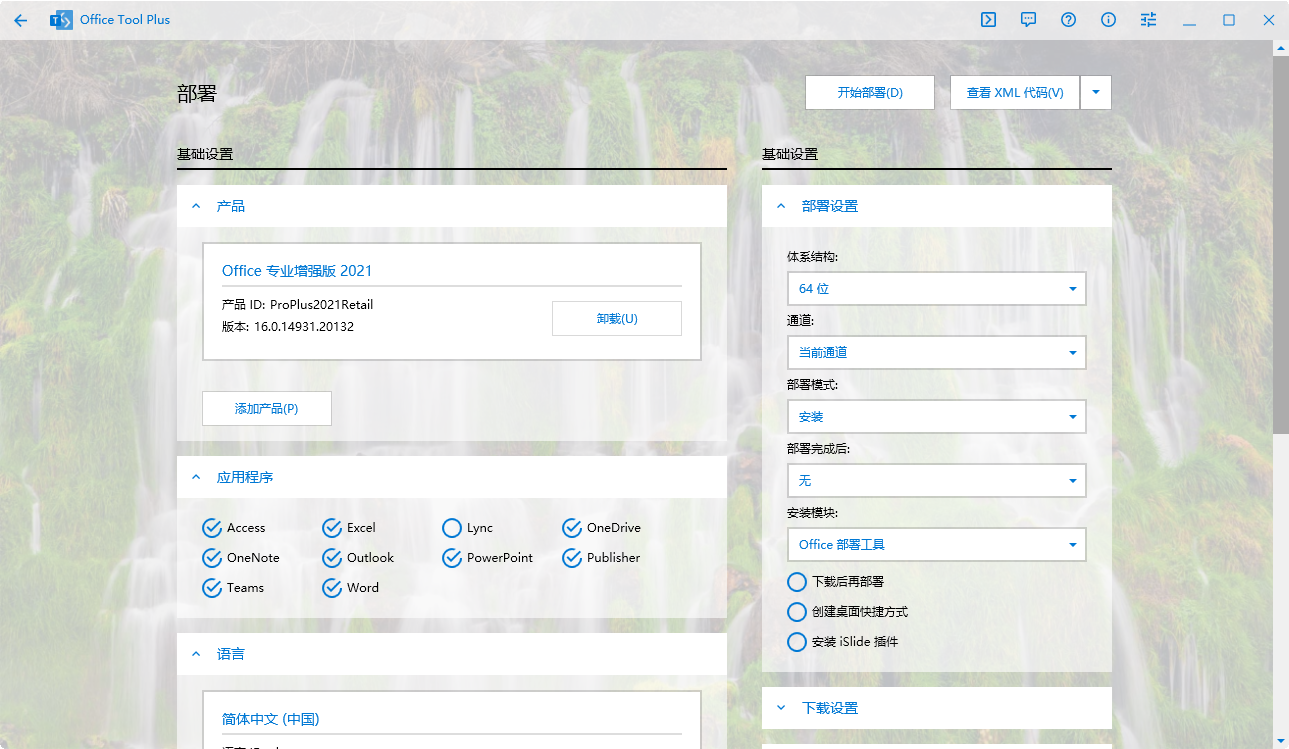Open the about information icon
1289x749 pixels.
(x=1108, y=20)
